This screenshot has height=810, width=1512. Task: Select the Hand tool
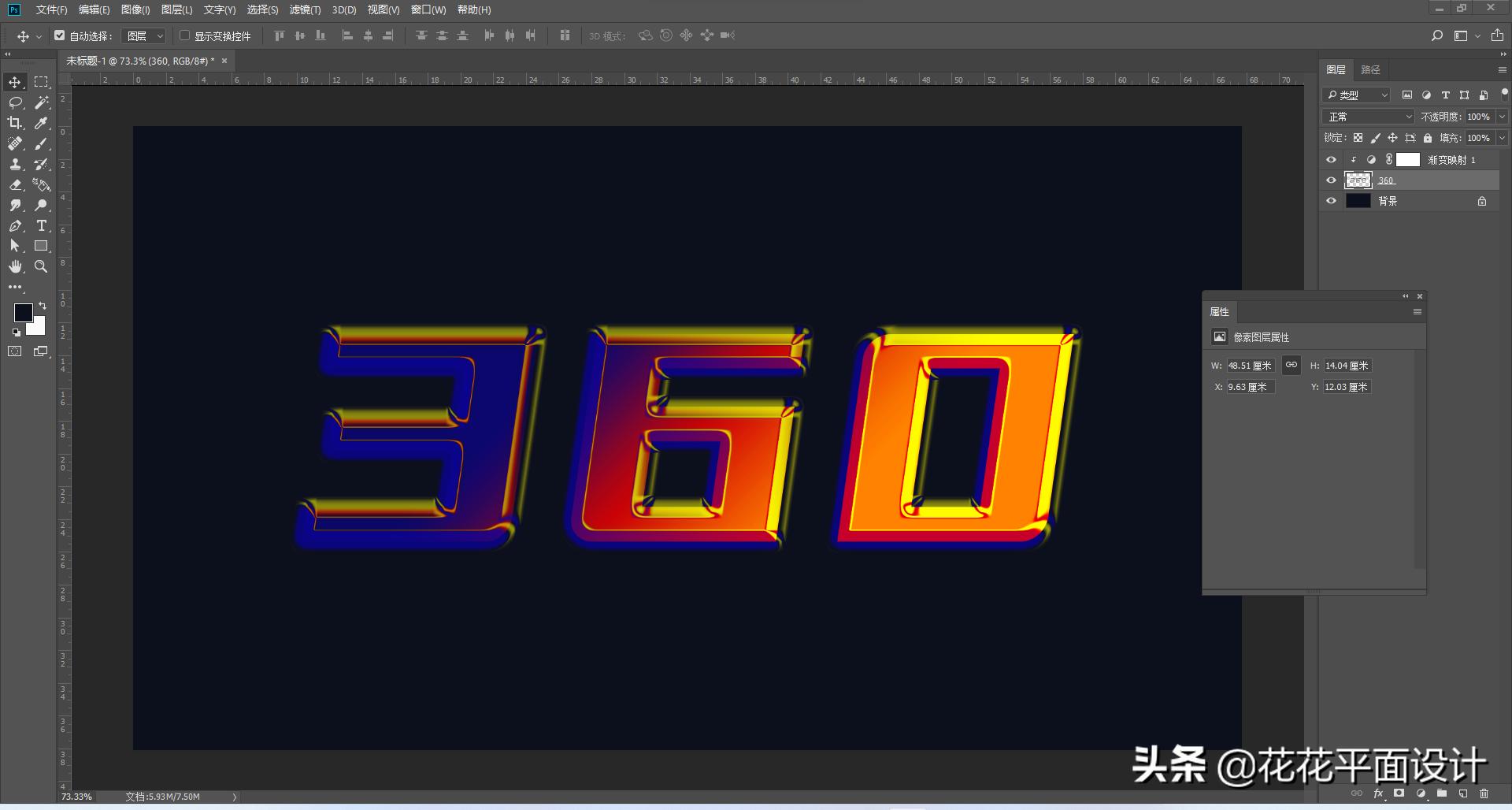pos(14,266)
